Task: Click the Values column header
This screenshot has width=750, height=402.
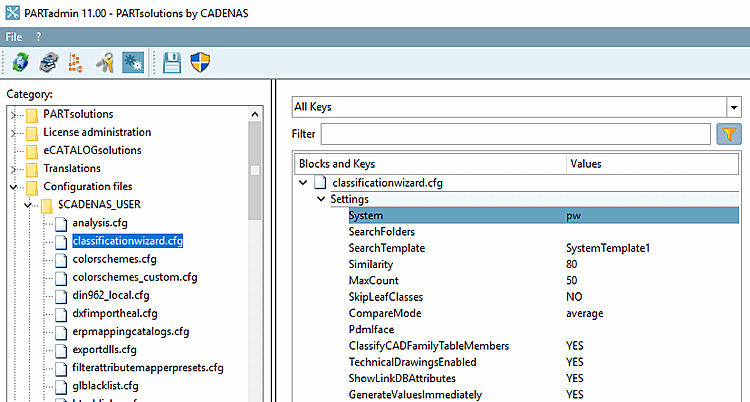Action: pyautogui.click(x=652, y=164)
